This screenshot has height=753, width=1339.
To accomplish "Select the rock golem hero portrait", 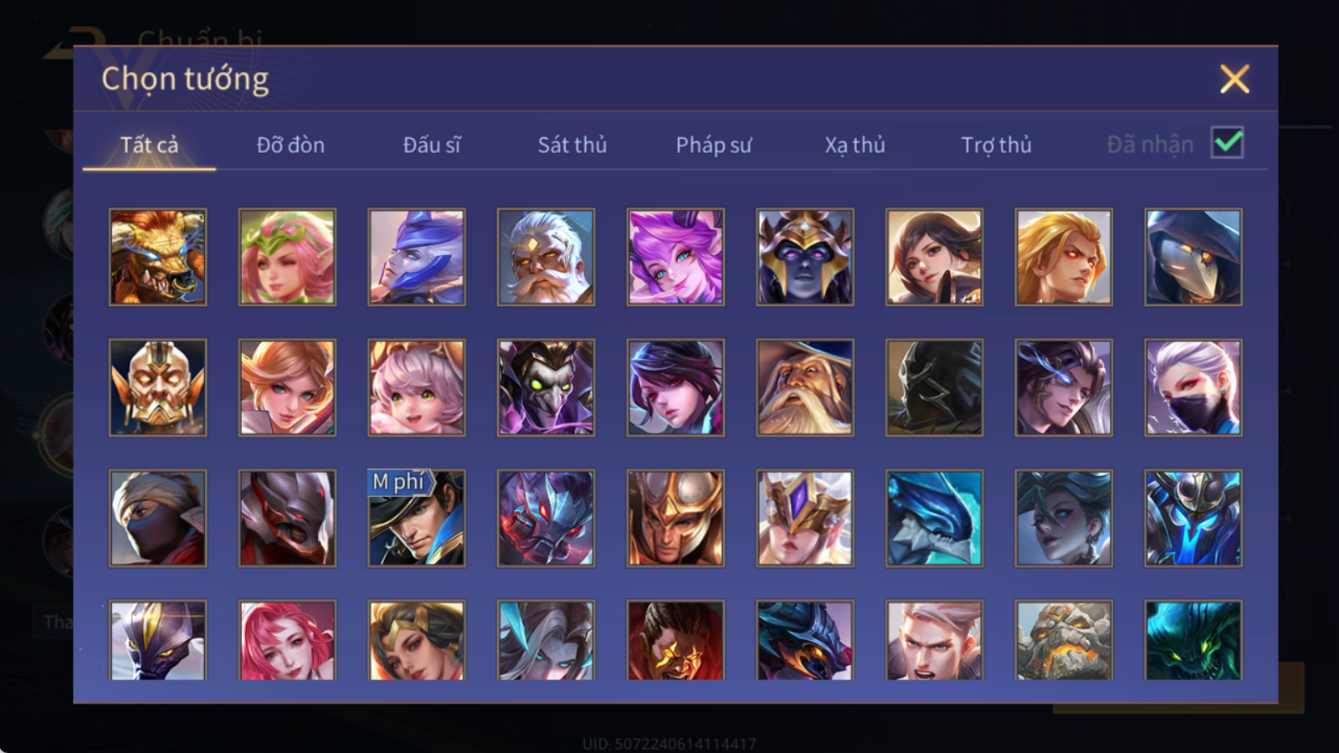I will pyautogui.click(x=1064, y=640).
